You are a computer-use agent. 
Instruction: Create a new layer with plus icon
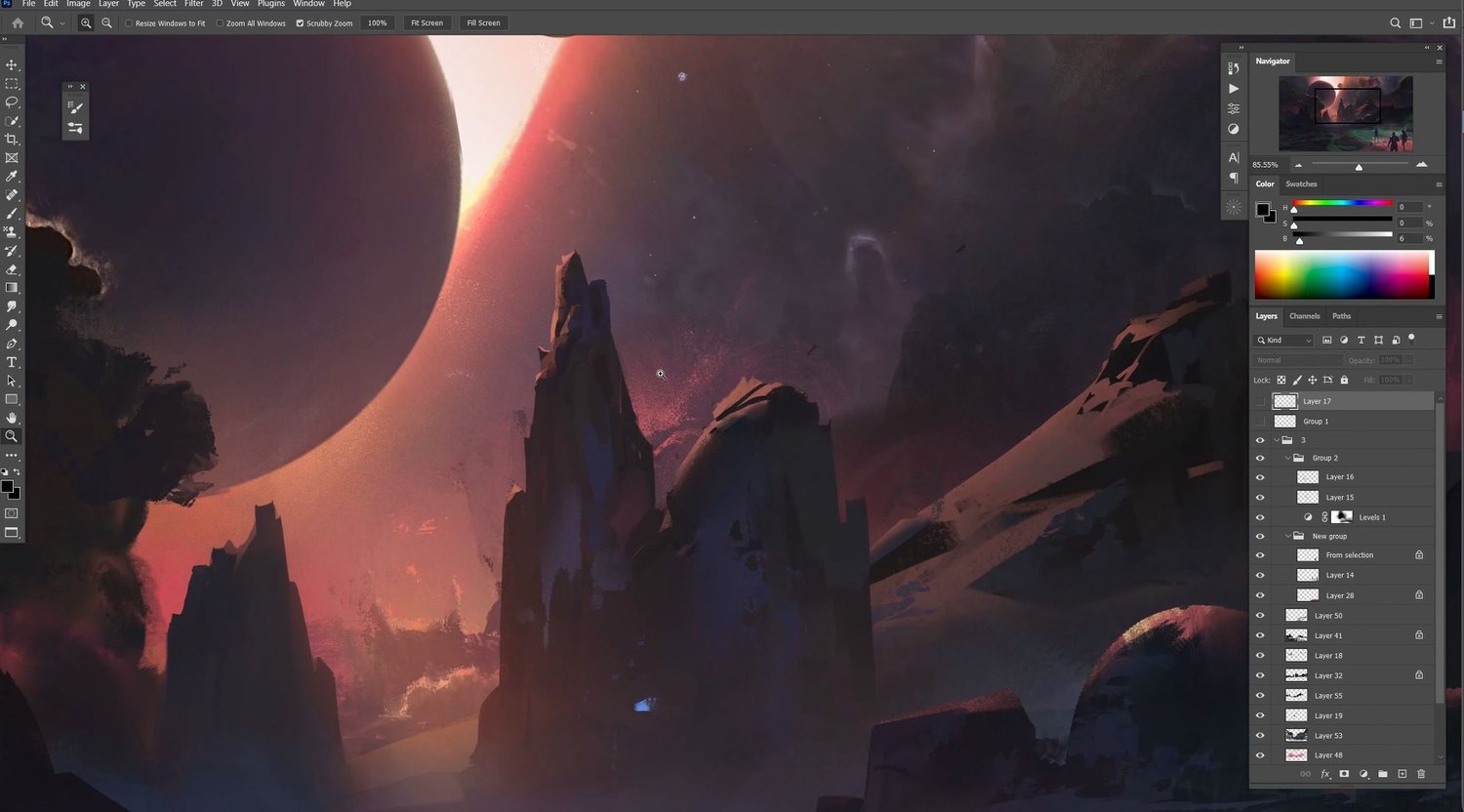click(1402, 774)
